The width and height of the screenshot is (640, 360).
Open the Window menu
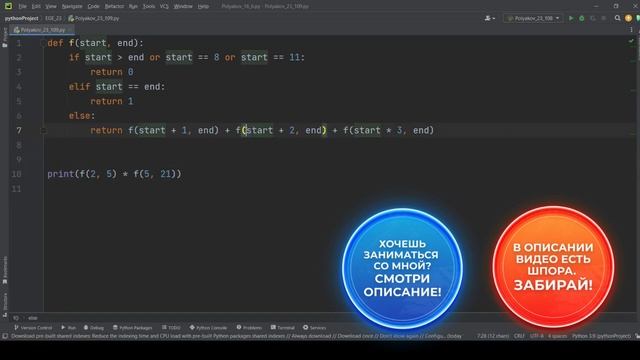point(183,6)
